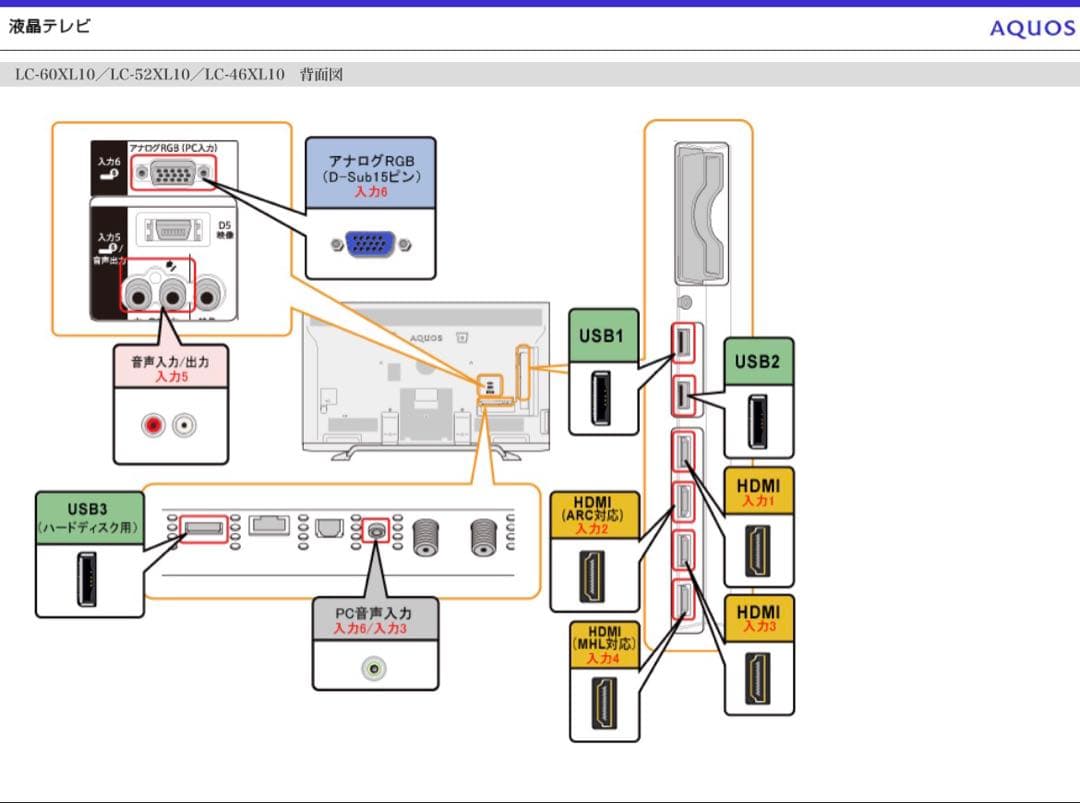Click the USB2 port icon
This screenshot has width=1080, height=803.
758,421
